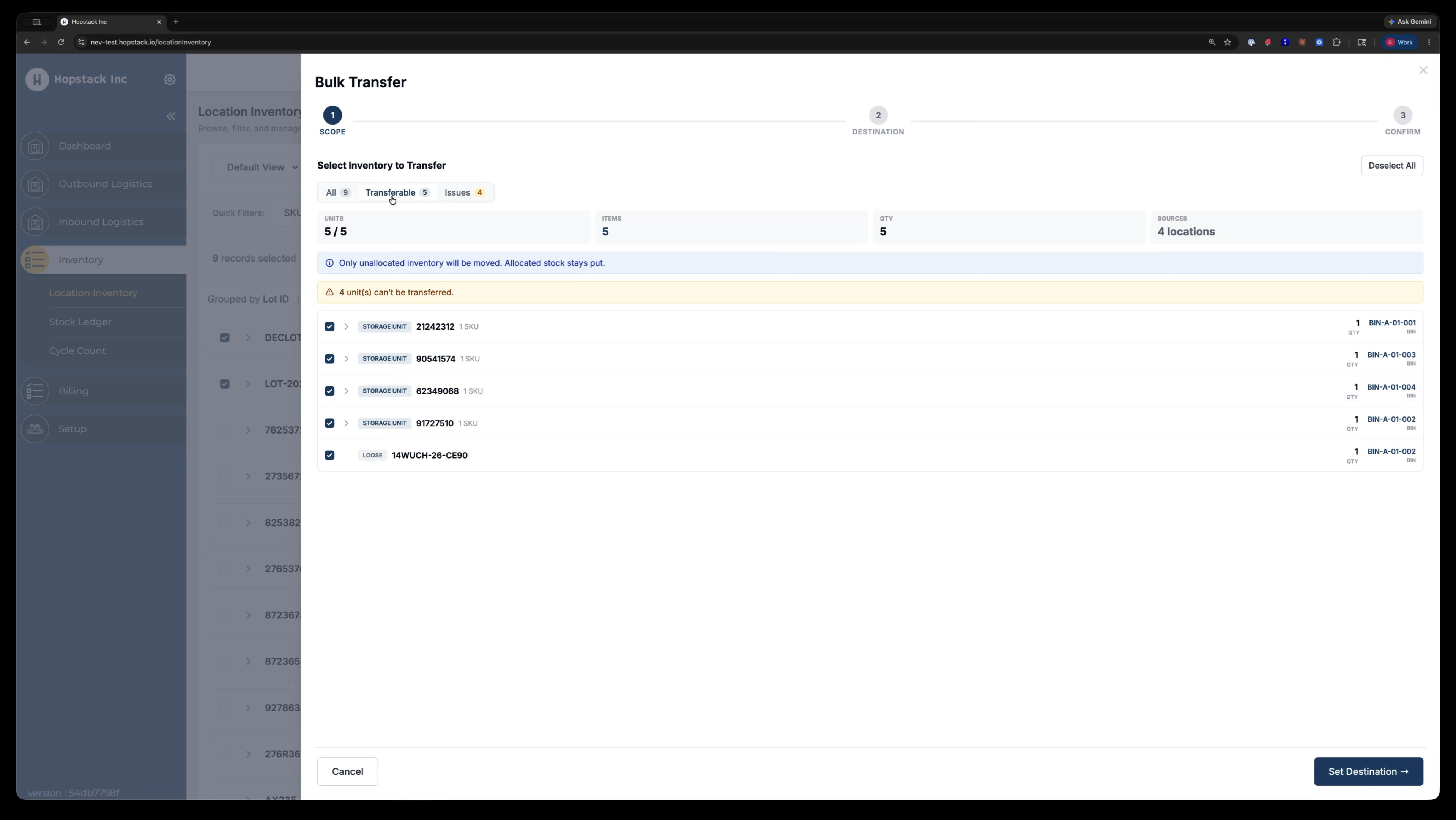Click the Dashboard sidebar icon

tap(35, 147)
